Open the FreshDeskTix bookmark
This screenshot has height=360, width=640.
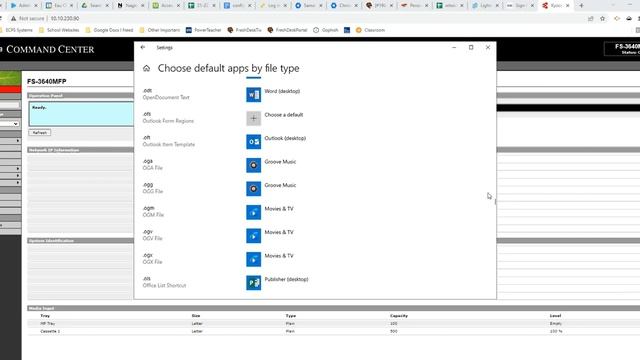coord(244,30)
